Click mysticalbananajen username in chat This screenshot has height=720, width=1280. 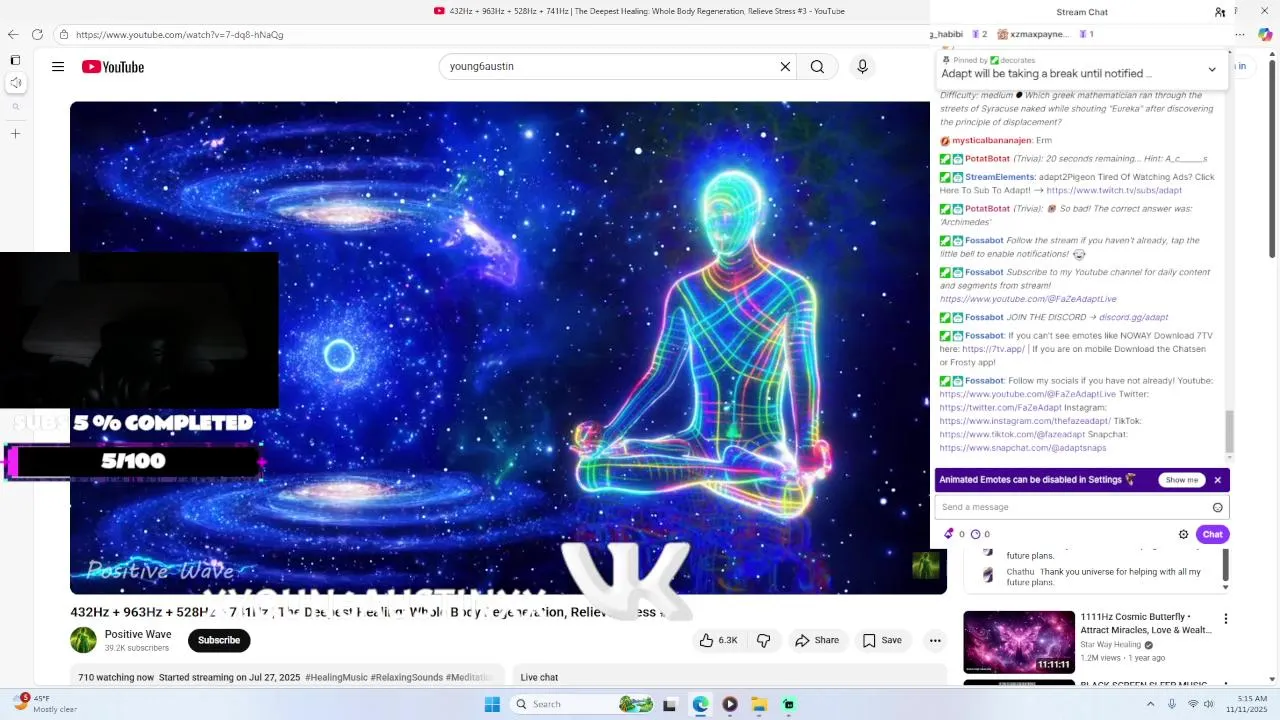(x=992, y=141)
